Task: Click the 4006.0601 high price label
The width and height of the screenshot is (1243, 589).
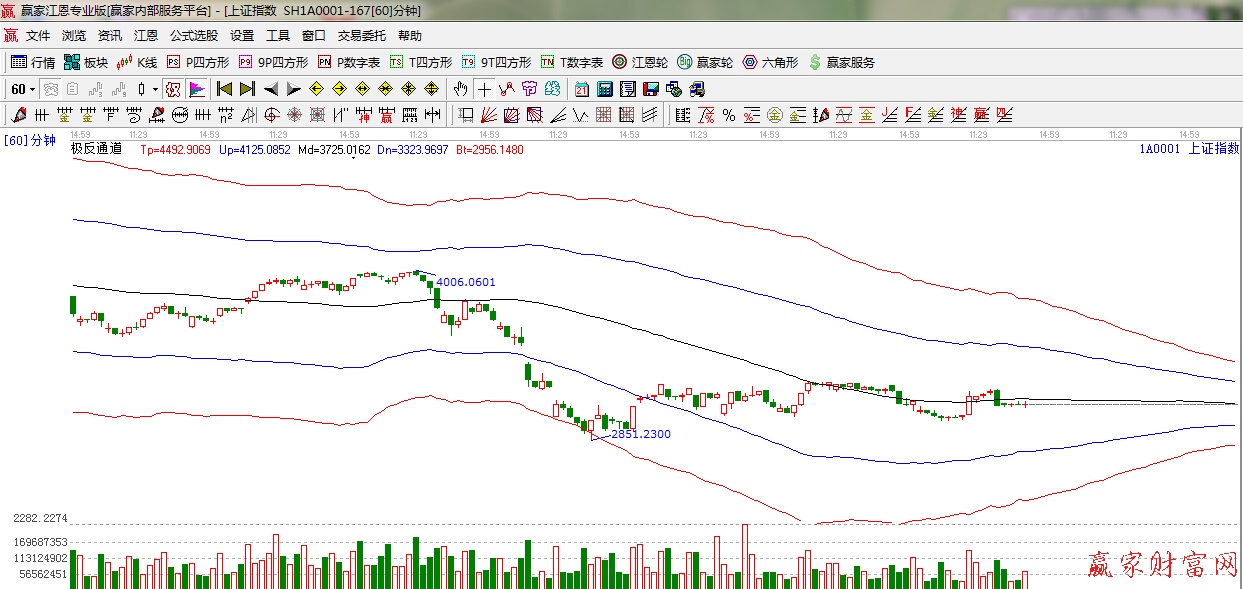Action: tap(465, 282)
